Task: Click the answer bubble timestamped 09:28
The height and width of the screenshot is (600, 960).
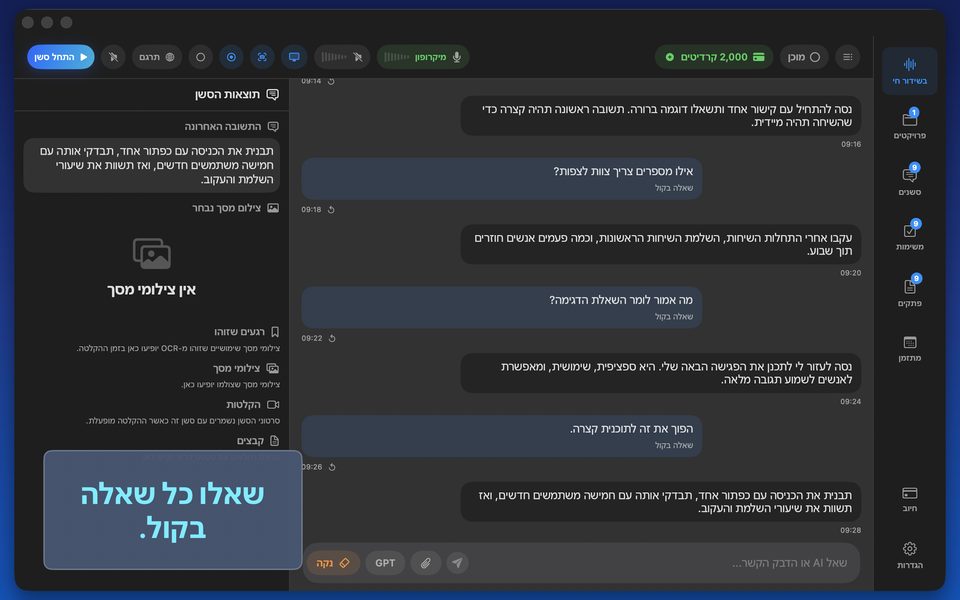Action: tap(661, 502)
